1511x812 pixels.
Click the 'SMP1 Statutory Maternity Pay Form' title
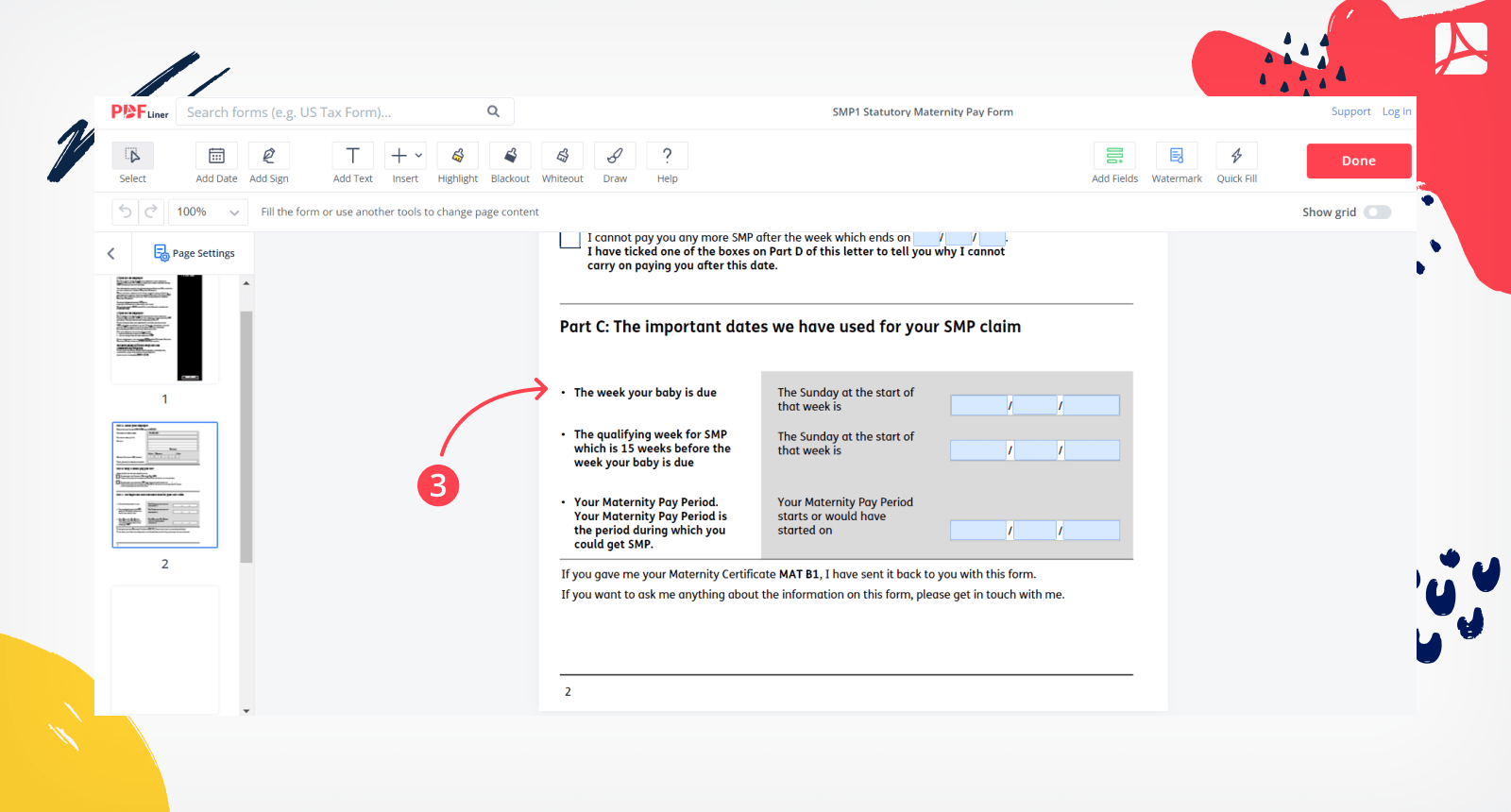(x=923, y=111)
